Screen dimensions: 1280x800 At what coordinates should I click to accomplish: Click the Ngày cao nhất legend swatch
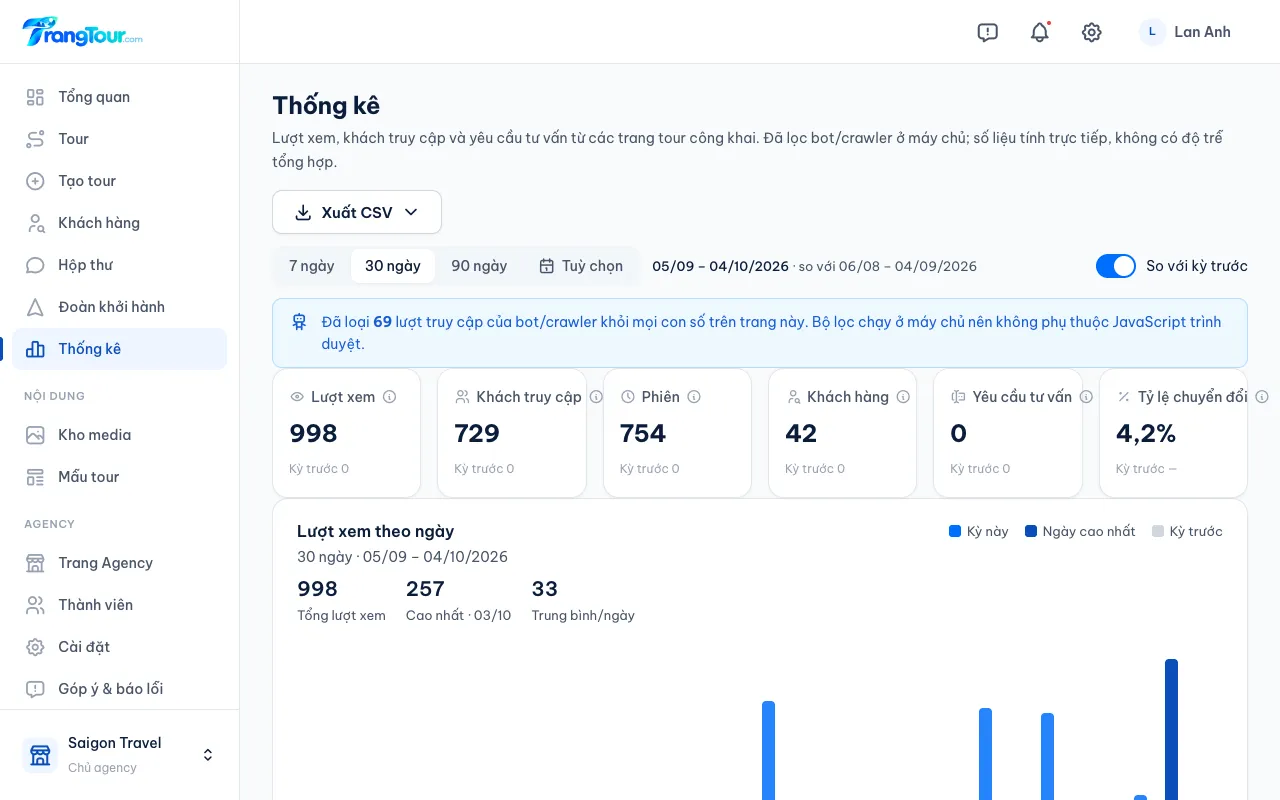click(x=1031, y=531)
